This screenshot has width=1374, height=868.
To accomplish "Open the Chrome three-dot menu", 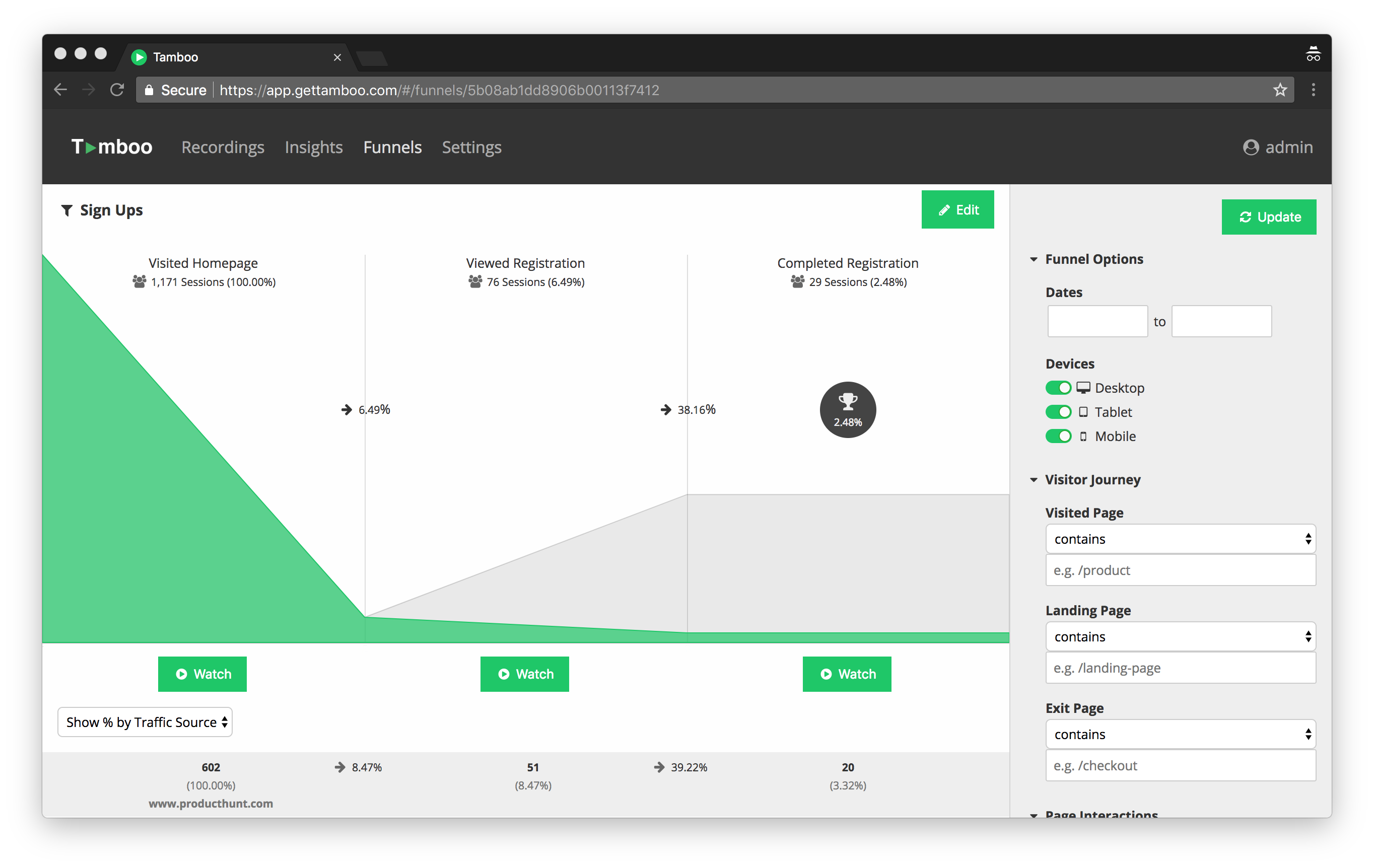I will point(1313,90).
